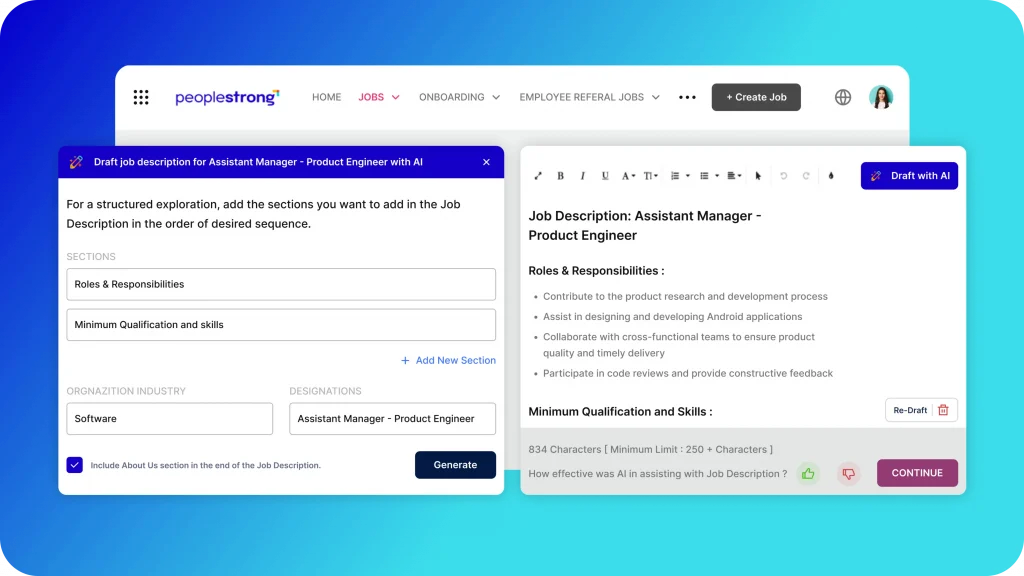
Task: Underline the selected text
Action: 605,176
